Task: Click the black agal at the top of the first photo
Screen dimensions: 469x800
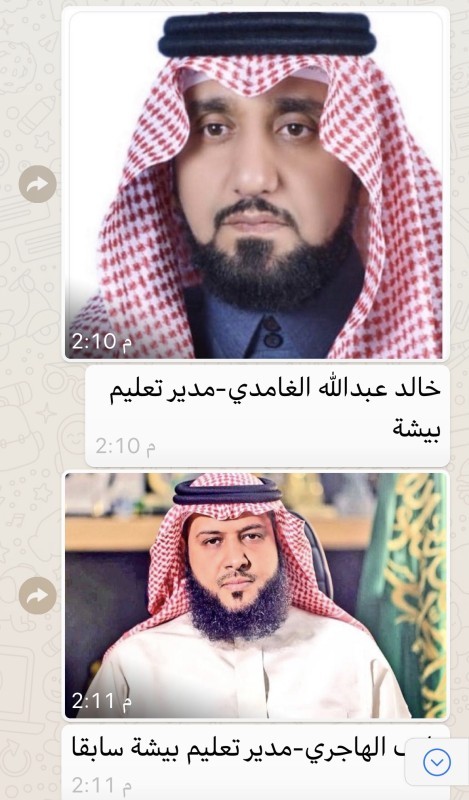Action: pyautogui.click(x=267, y=35)
